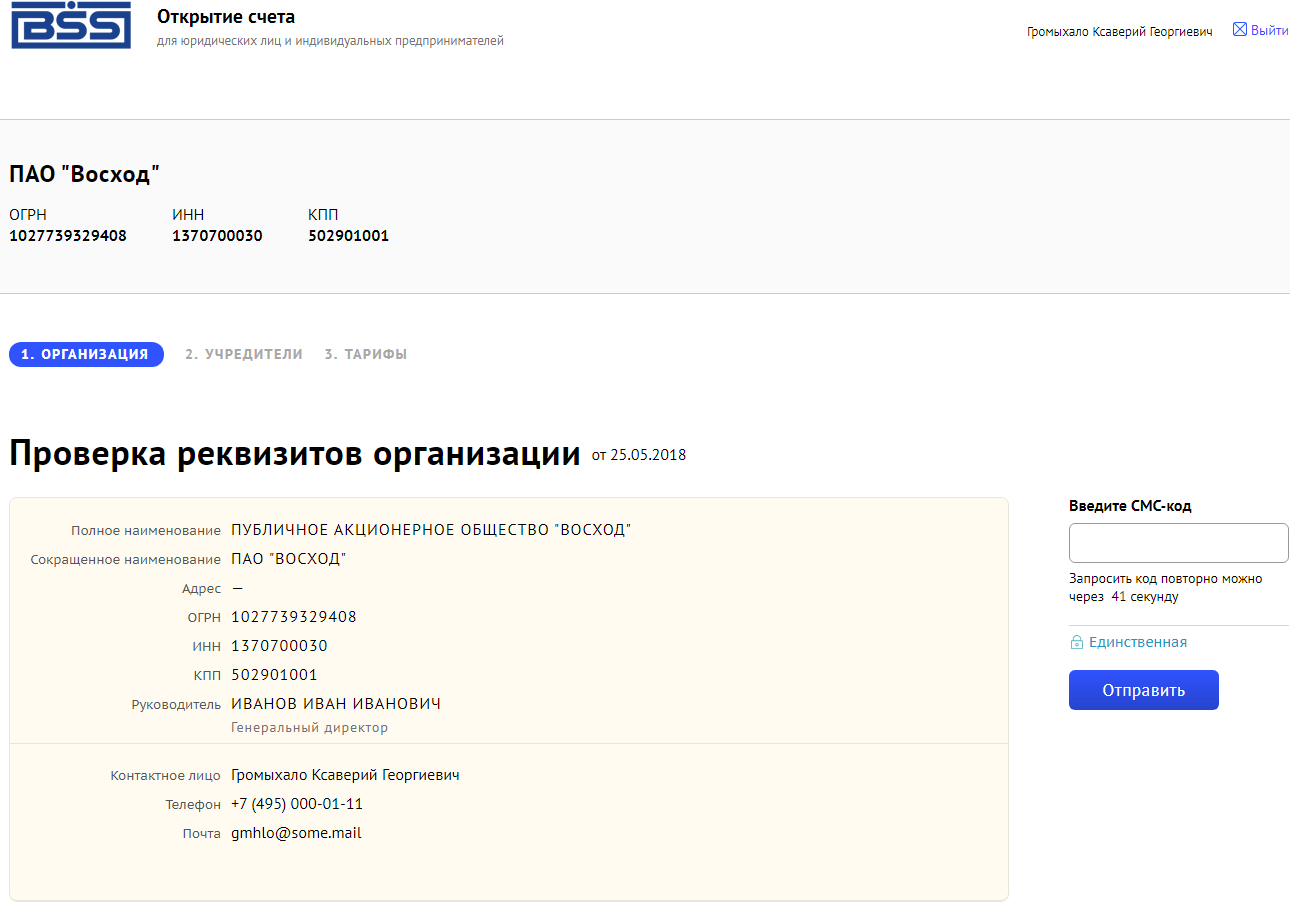Click email gmhlo@some.mail
This screenshot has width=1290, height=902.
coord(296,833)
